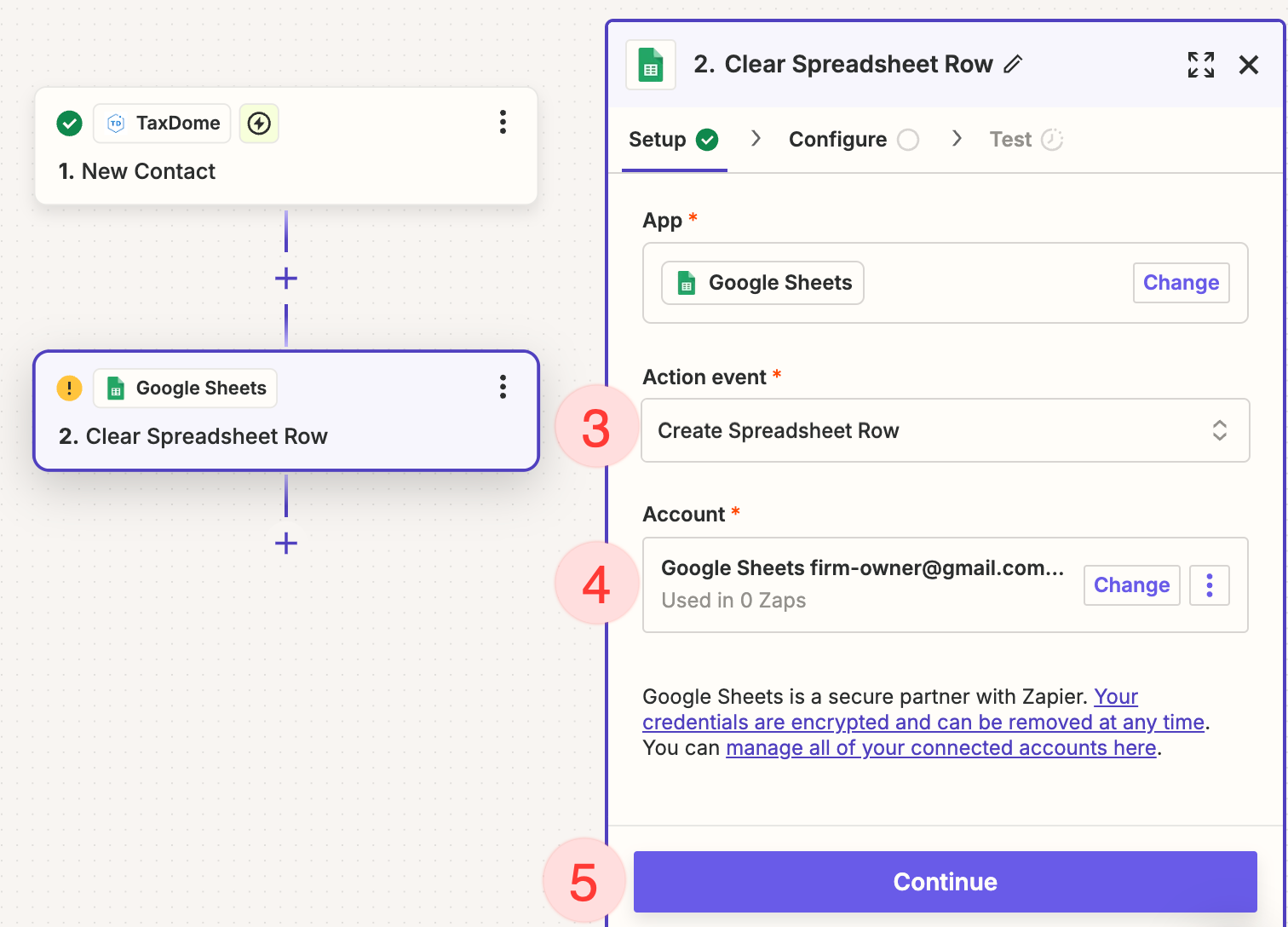This screenshot has height=927, width=1288.
Task: Click the lightning bolt trigger icon
Action: pos(259,124)
